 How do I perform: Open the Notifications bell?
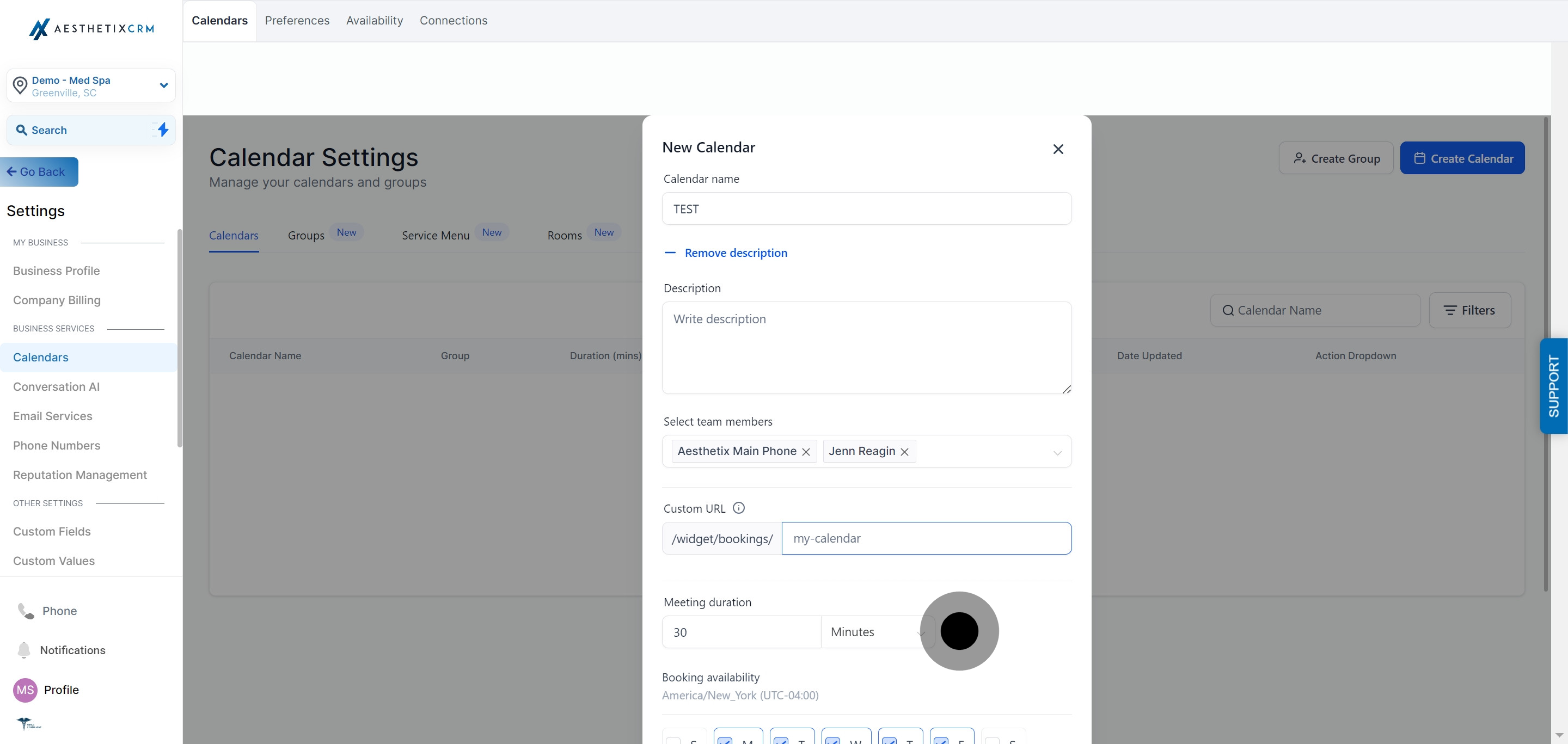tap(24, 650)
